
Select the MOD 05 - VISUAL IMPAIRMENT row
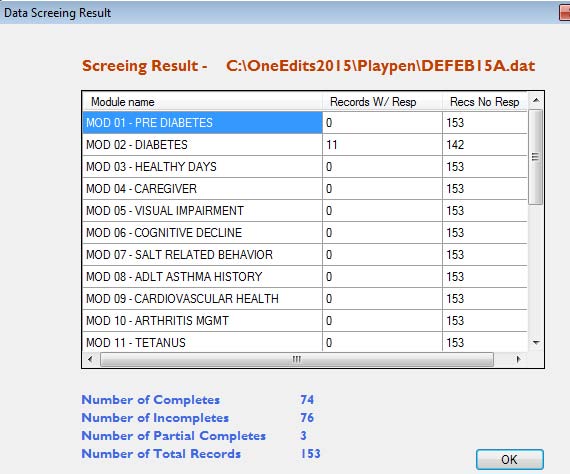305,210
